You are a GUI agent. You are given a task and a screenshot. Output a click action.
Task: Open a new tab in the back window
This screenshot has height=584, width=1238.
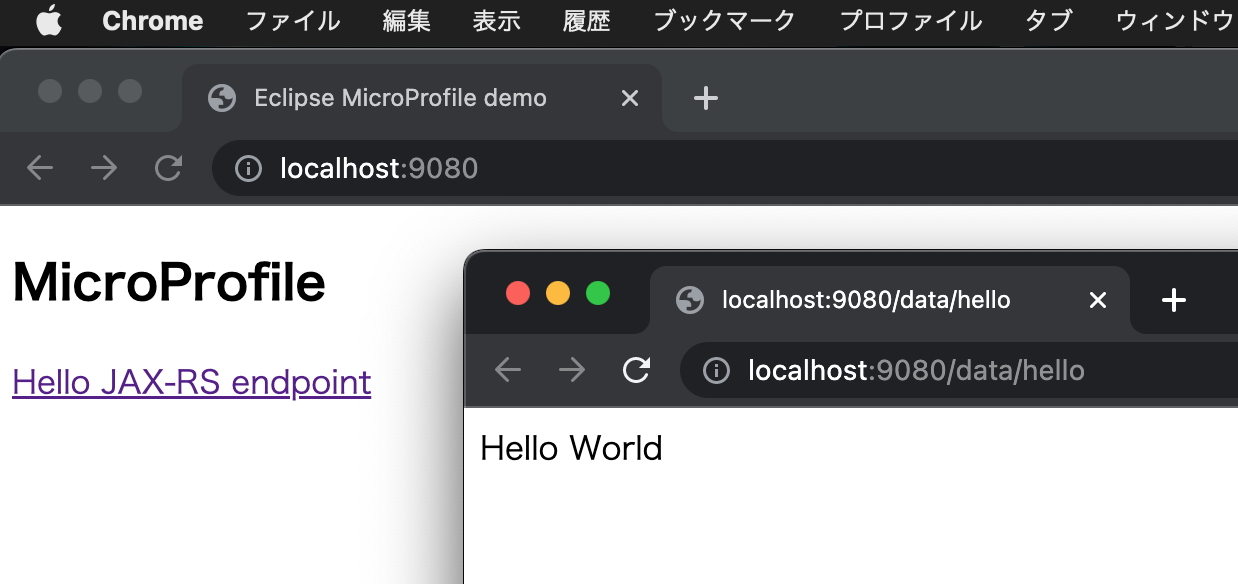pos(706,98)
